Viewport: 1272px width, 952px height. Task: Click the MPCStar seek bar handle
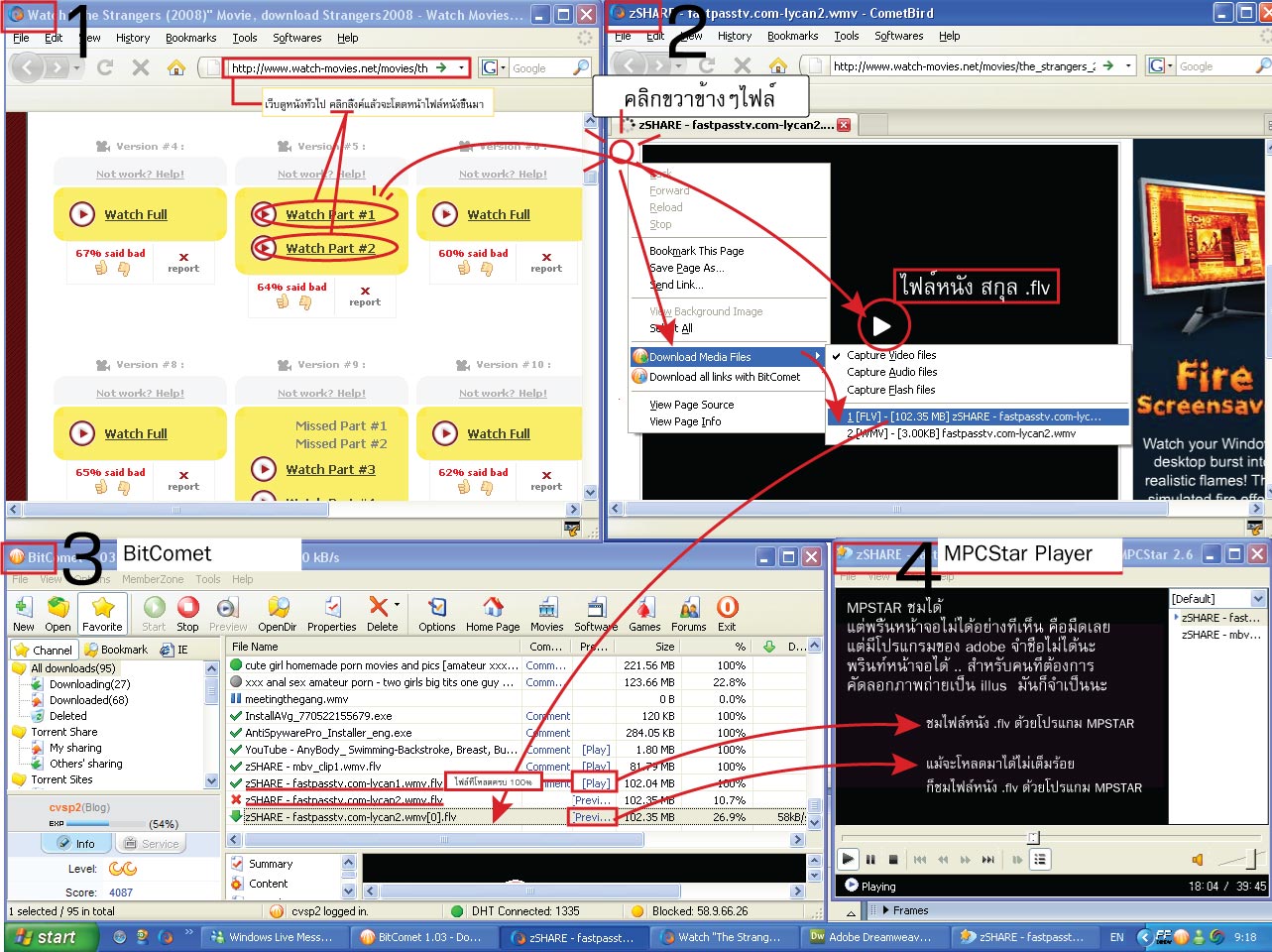(1033, 838)
